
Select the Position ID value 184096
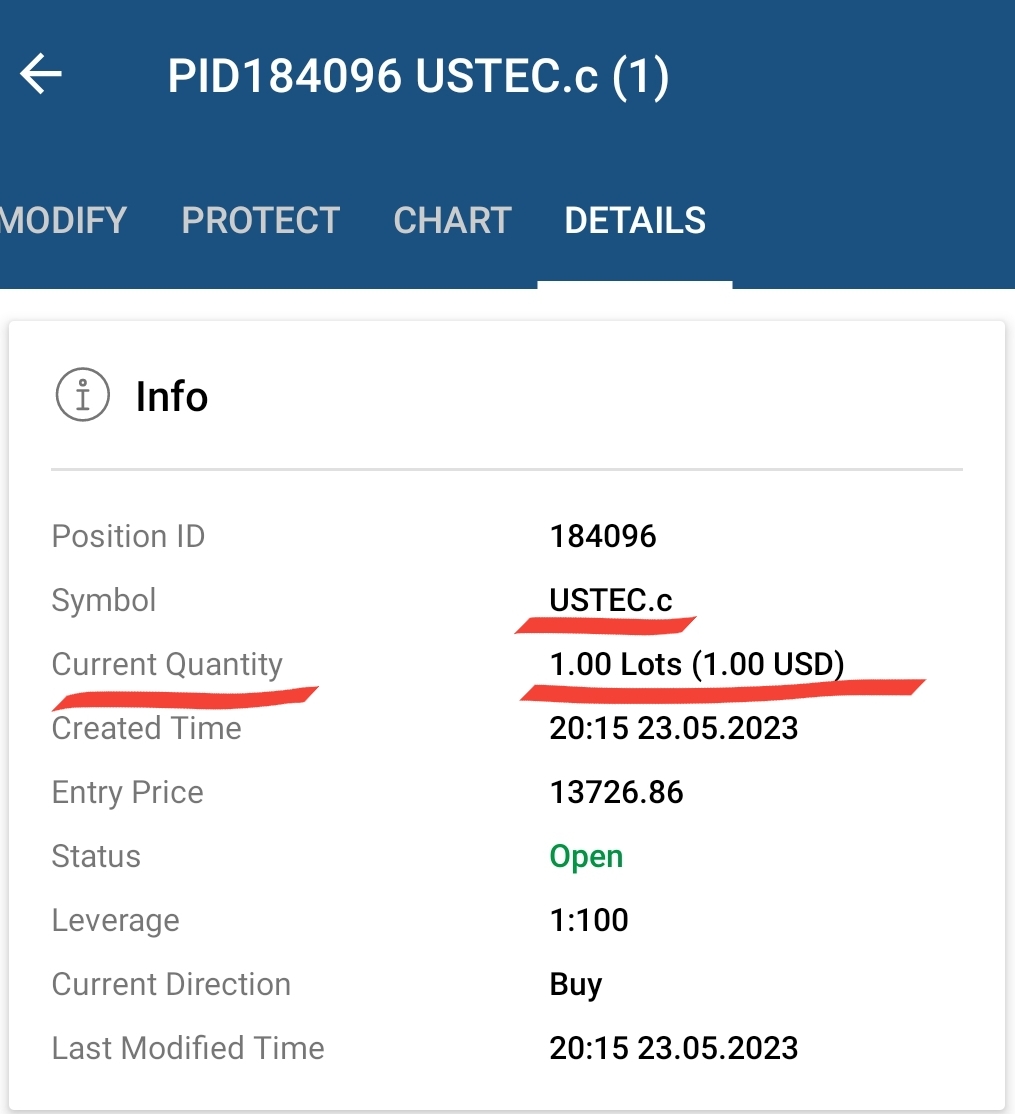[x=602, y=536]
